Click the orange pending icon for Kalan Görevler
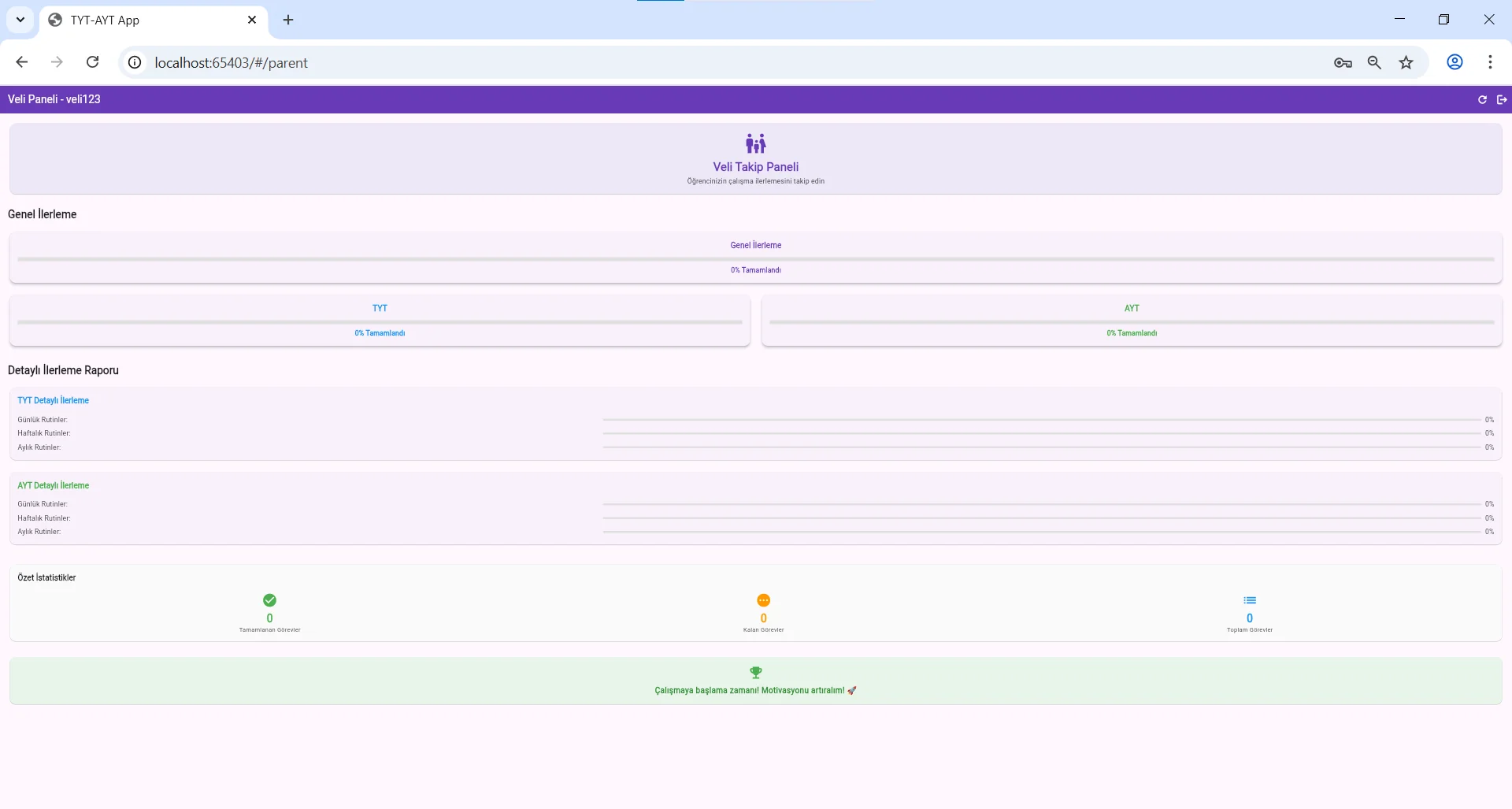This screenshot has height=809, width=1512. (763, 600)
